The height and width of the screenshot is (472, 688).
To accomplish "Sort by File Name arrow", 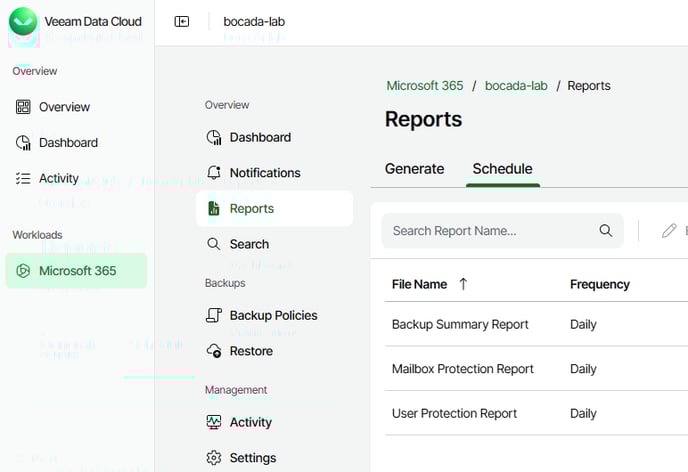I will click(x=463, y=284).
